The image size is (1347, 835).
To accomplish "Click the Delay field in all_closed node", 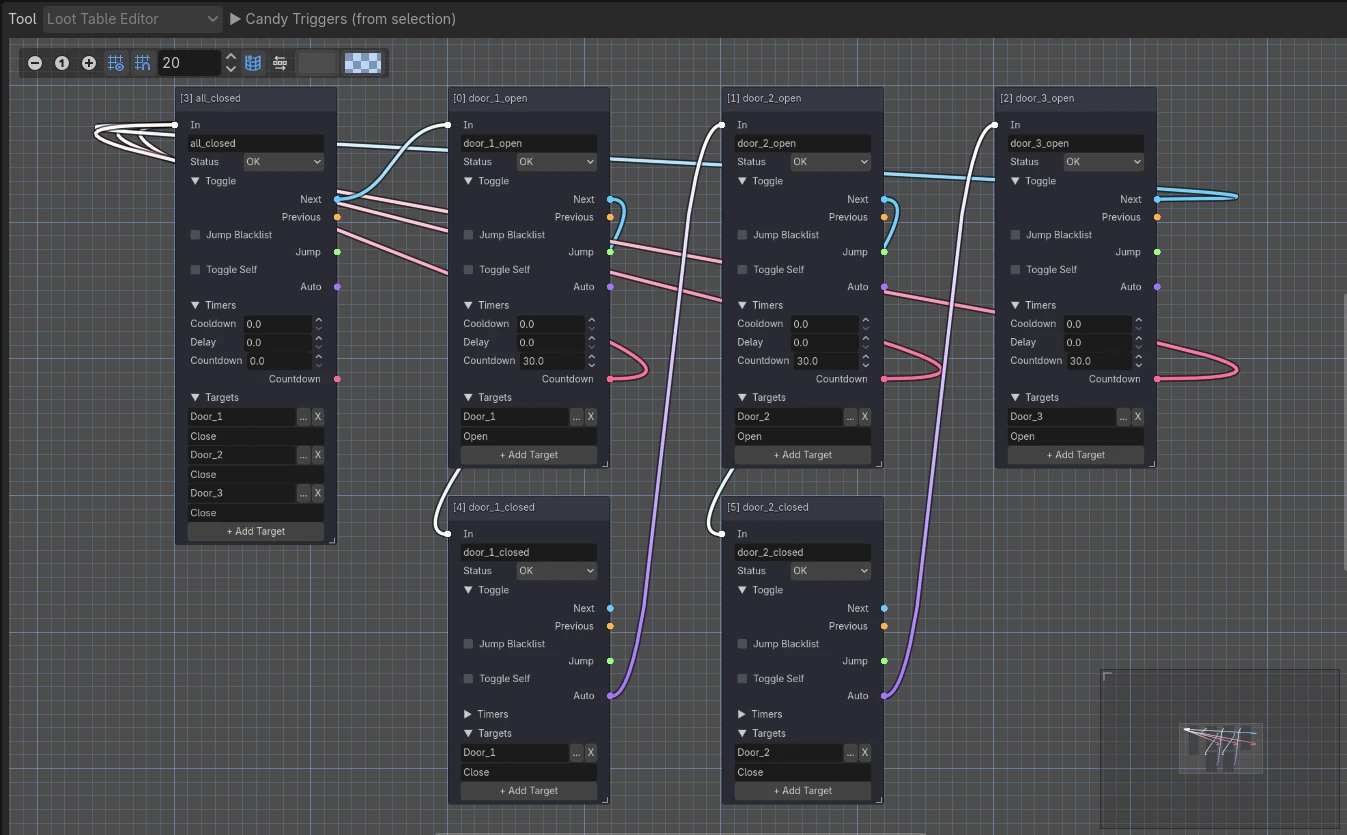I will point(278,342).
